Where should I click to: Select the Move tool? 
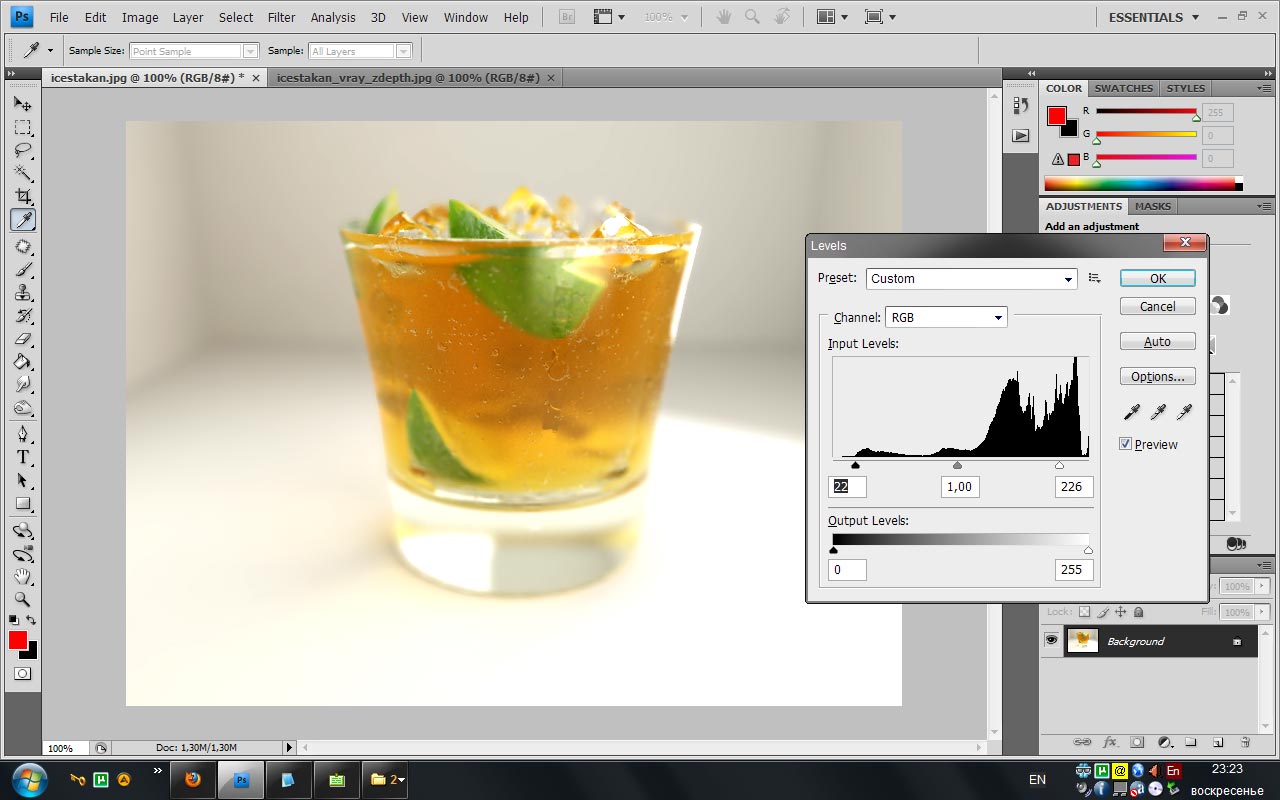click(x=22, y=104)
